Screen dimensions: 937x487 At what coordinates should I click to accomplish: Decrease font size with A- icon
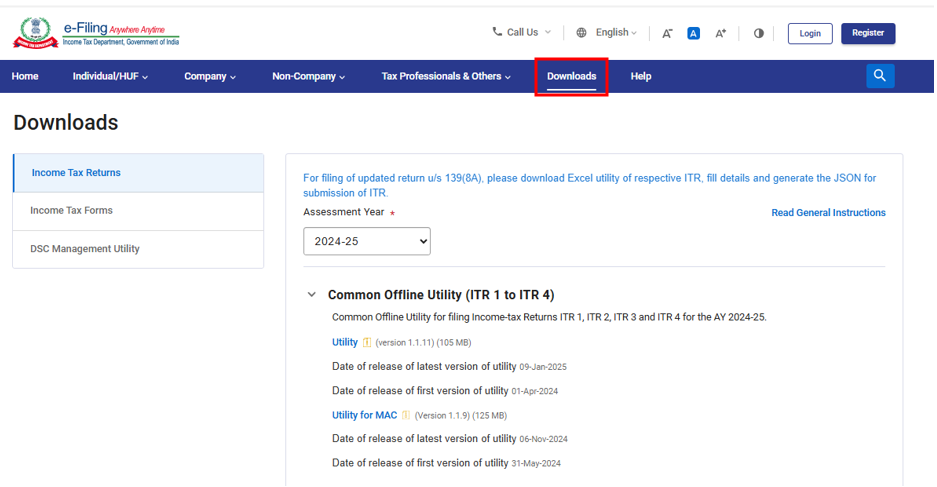pos(667,33)
